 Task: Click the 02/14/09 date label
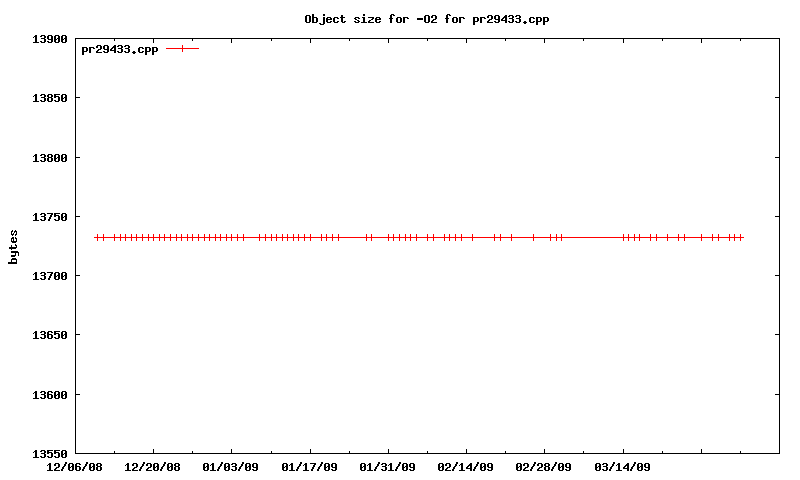pyautogui.click(x=465, y=467)
